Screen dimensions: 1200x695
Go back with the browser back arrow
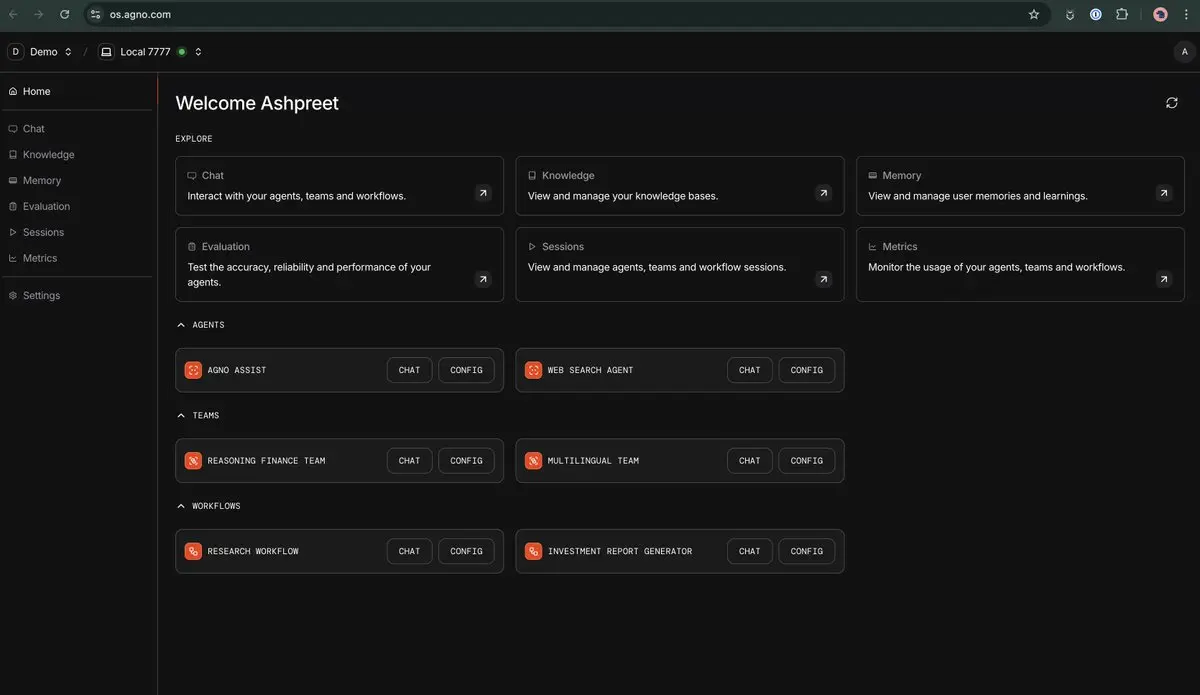tap(13, 14)
